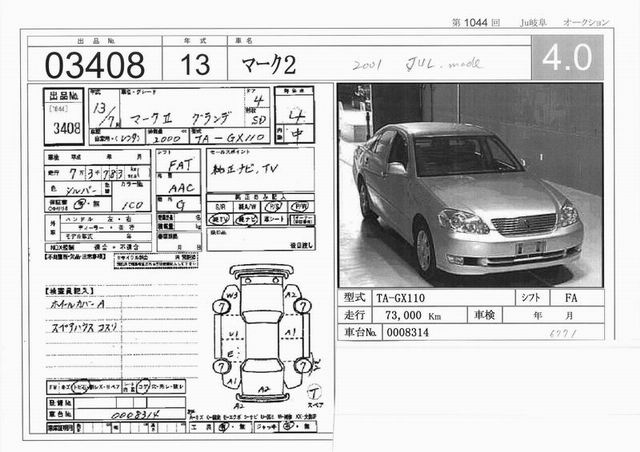Click the handwritten door count 4
The height and width of the screenshot is (452, 640).
click(x=258, y=100)
